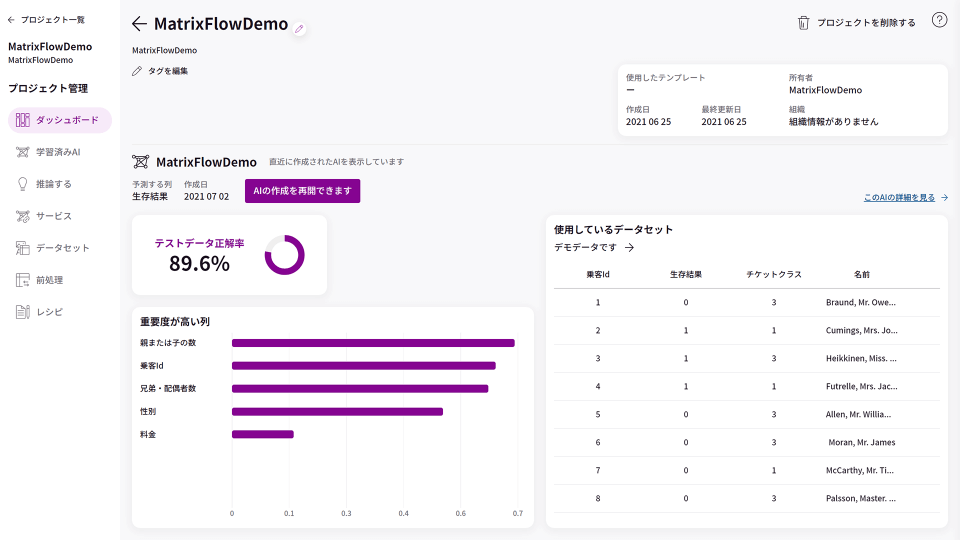960x540 pixels.
Task: Open 学習済みAI in the sidebar
Action: pyautogui.click(x=60, y=152)
